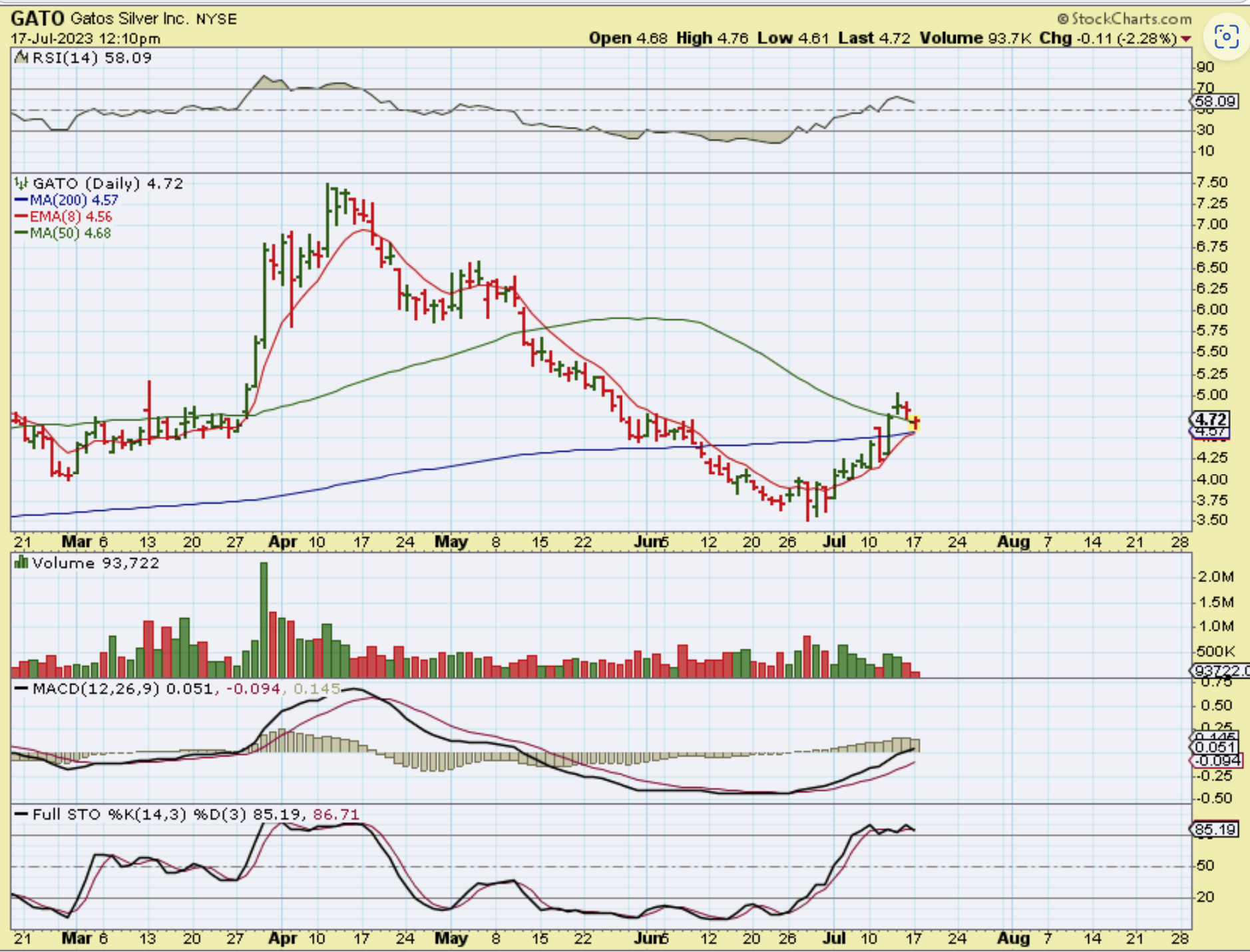Click the blue MA(200) legend line
1250x952 pixels.
click(x=21, y=200)
